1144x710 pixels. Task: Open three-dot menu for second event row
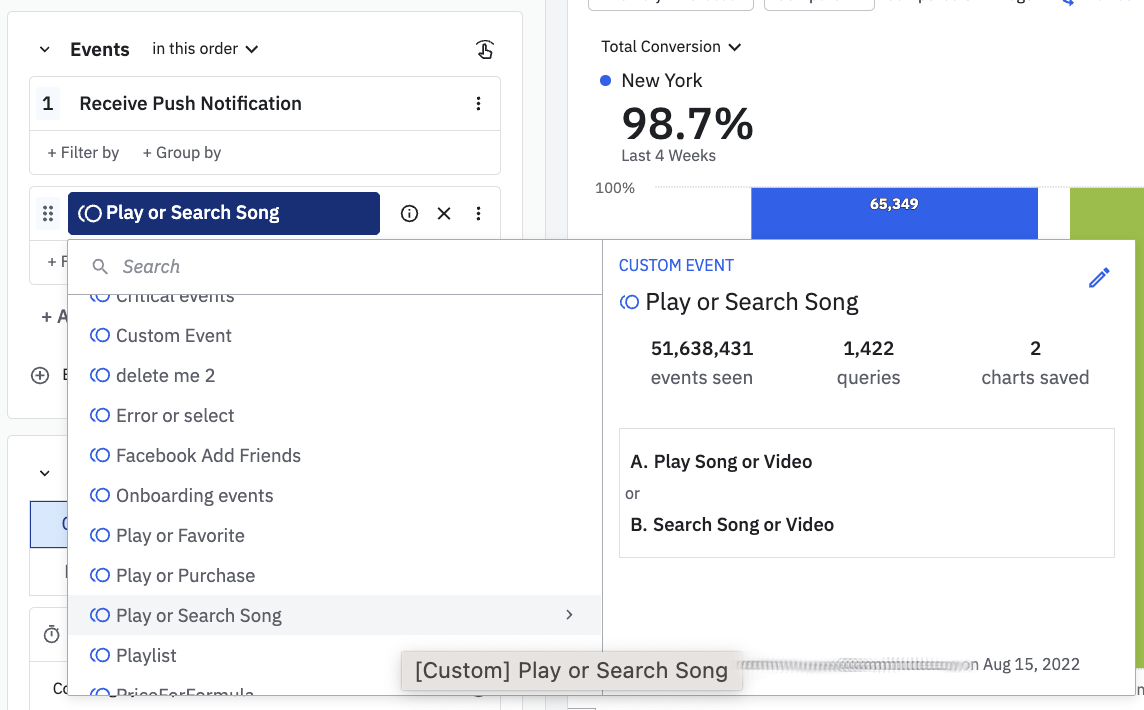478,213
